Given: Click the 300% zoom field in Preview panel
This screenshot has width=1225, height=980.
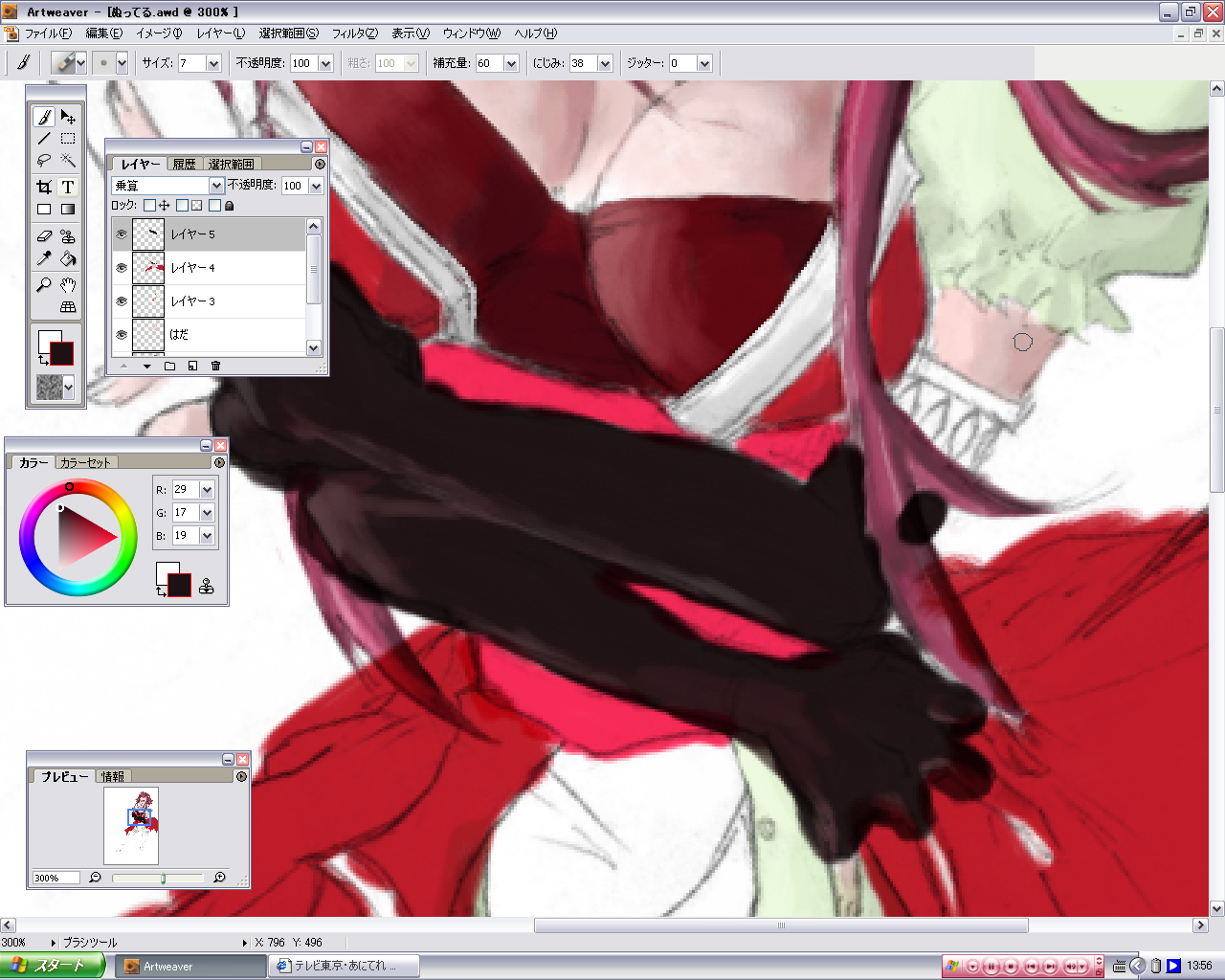Looking at the screenshot, I should 56,878.
